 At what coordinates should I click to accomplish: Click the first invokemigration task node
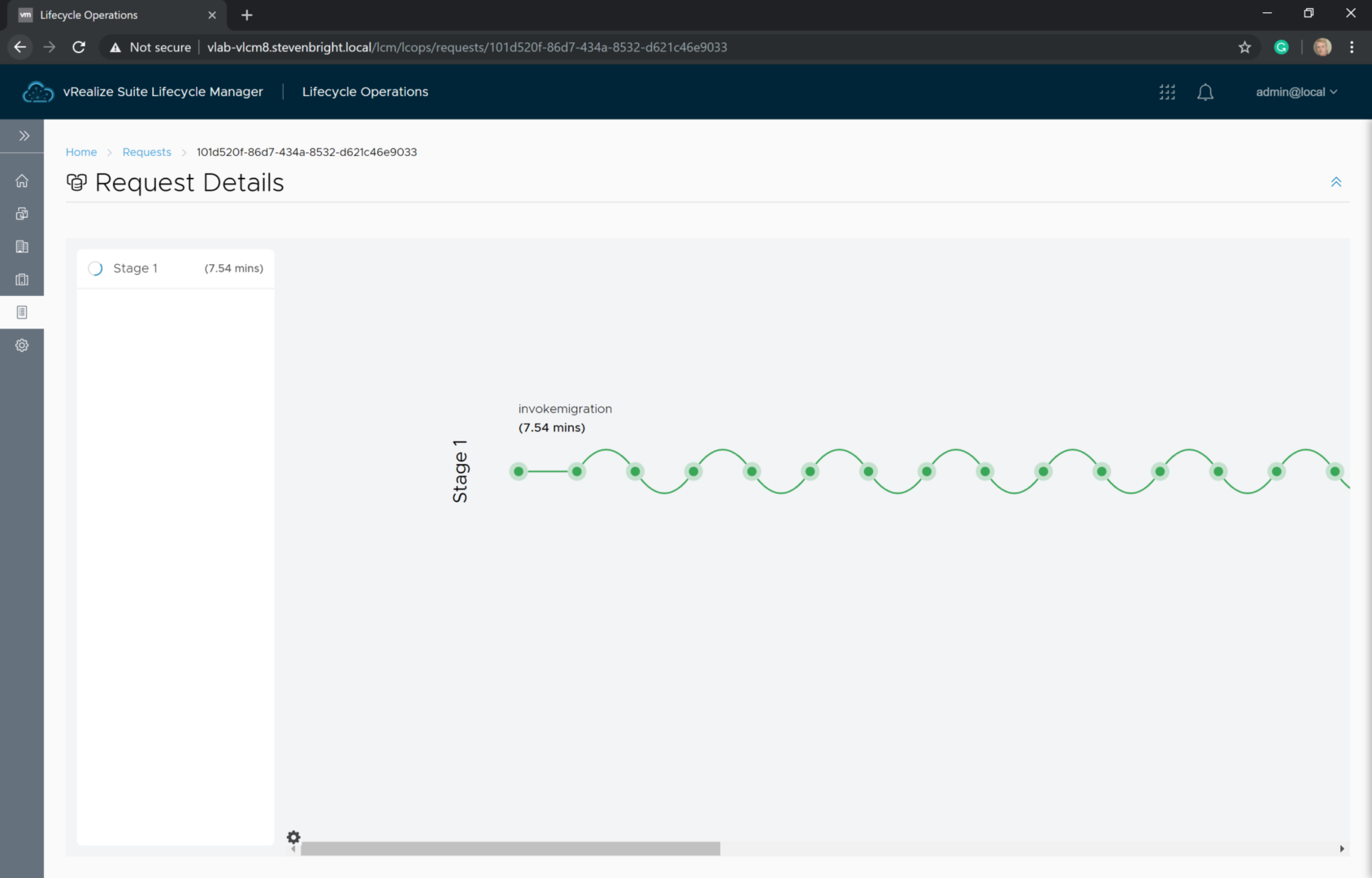point(519,472)
